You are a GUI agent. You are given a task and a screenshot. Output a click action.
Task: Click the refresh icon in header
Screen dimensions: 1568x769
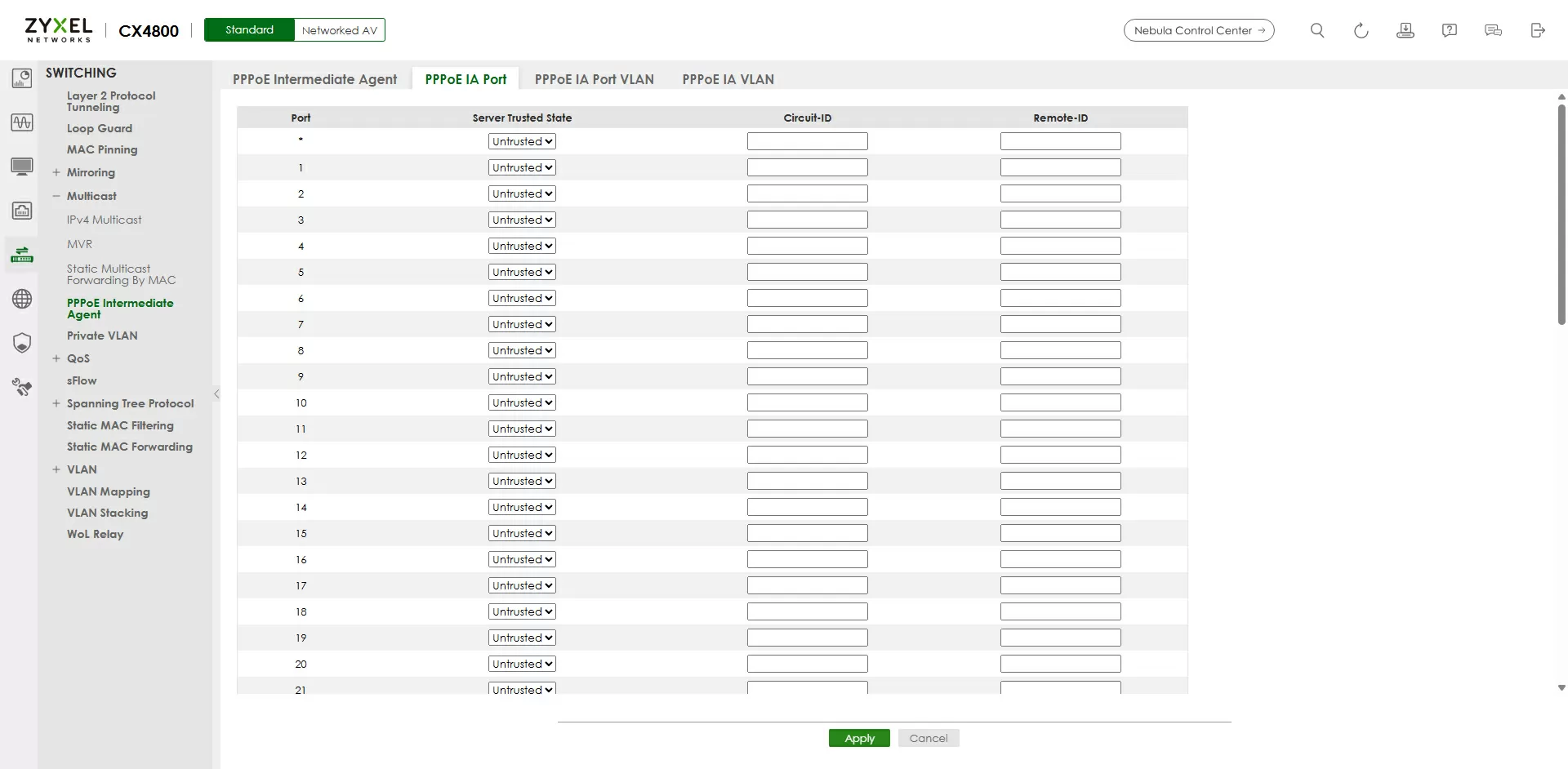(1361, 30)
